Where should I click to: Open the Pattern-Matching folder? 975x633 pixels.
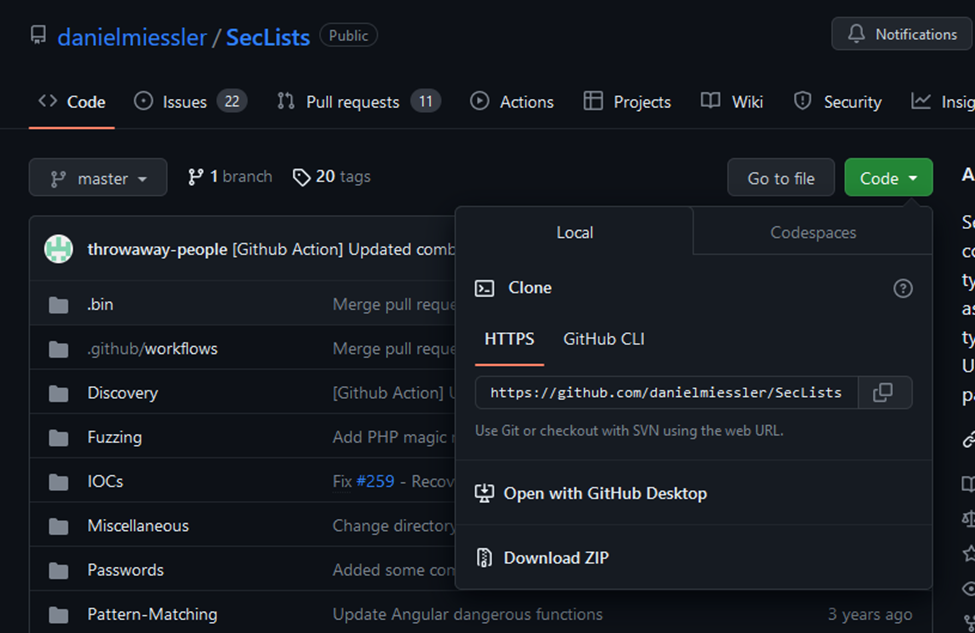click(x=152, y=614)
